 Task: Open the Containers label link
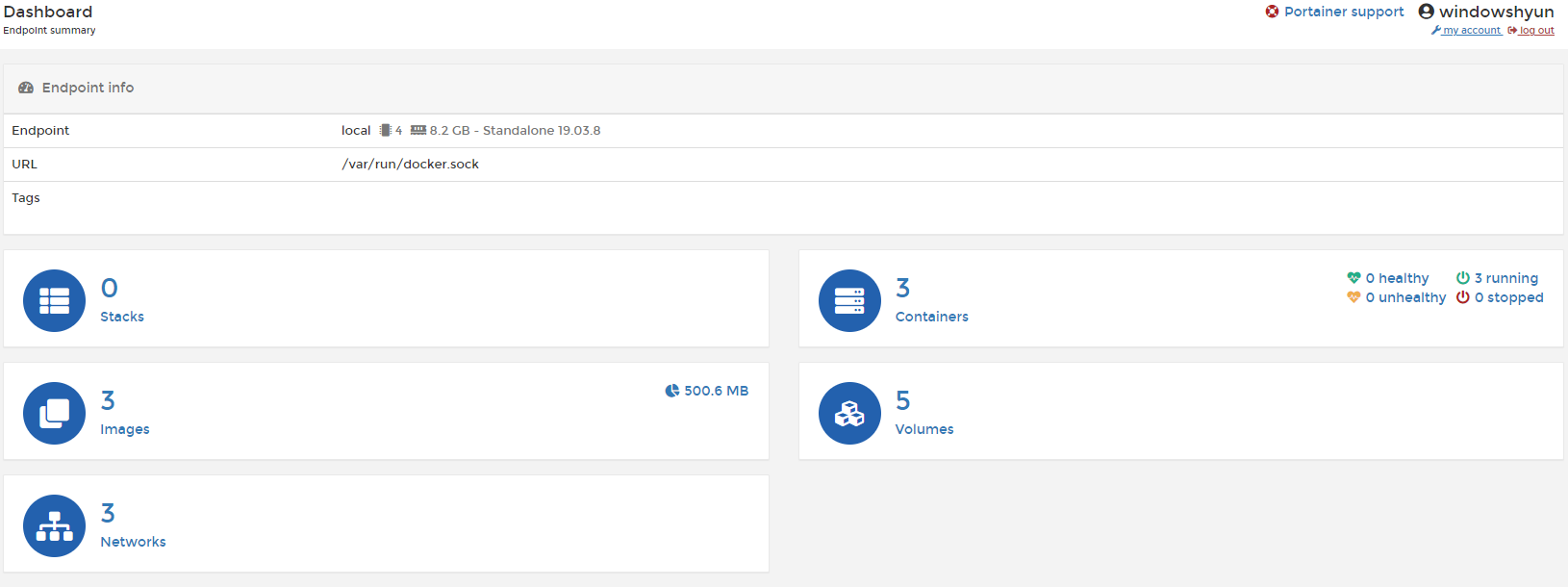click(931, 317)
